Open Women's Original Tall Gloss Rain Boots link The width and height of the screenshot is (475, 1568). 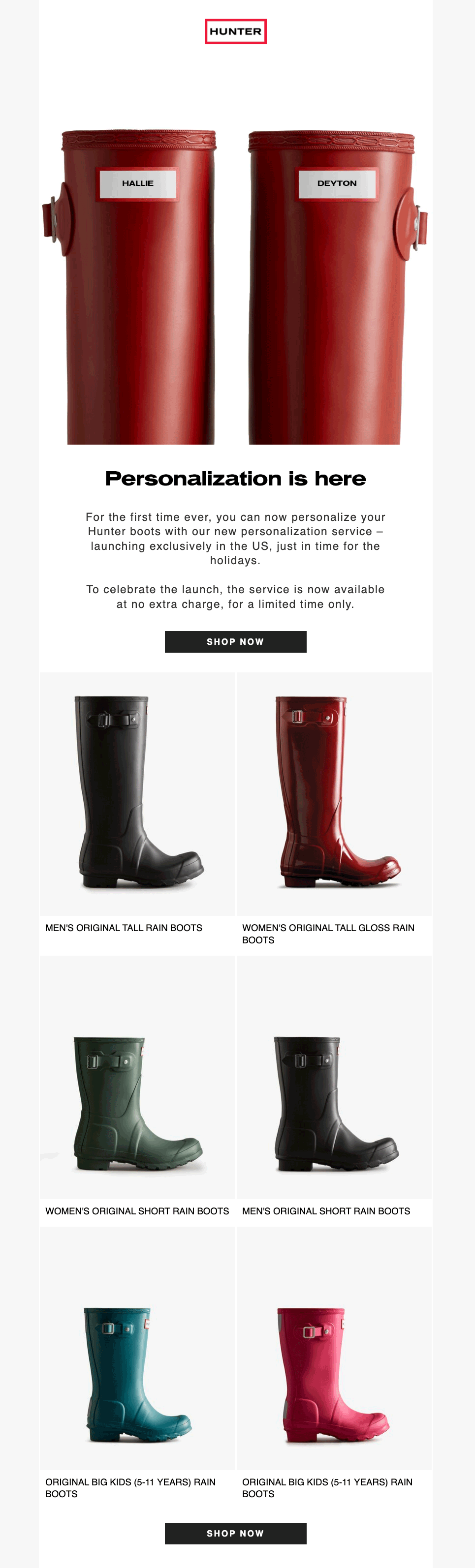328,934
